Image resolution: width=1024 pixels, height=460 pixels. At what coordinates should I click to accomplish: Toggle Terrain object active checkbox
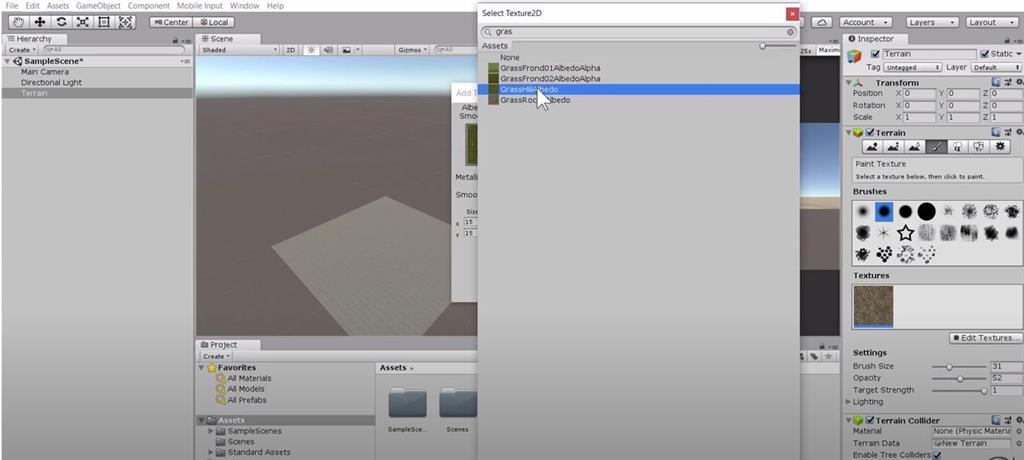(x=875, y=54)
